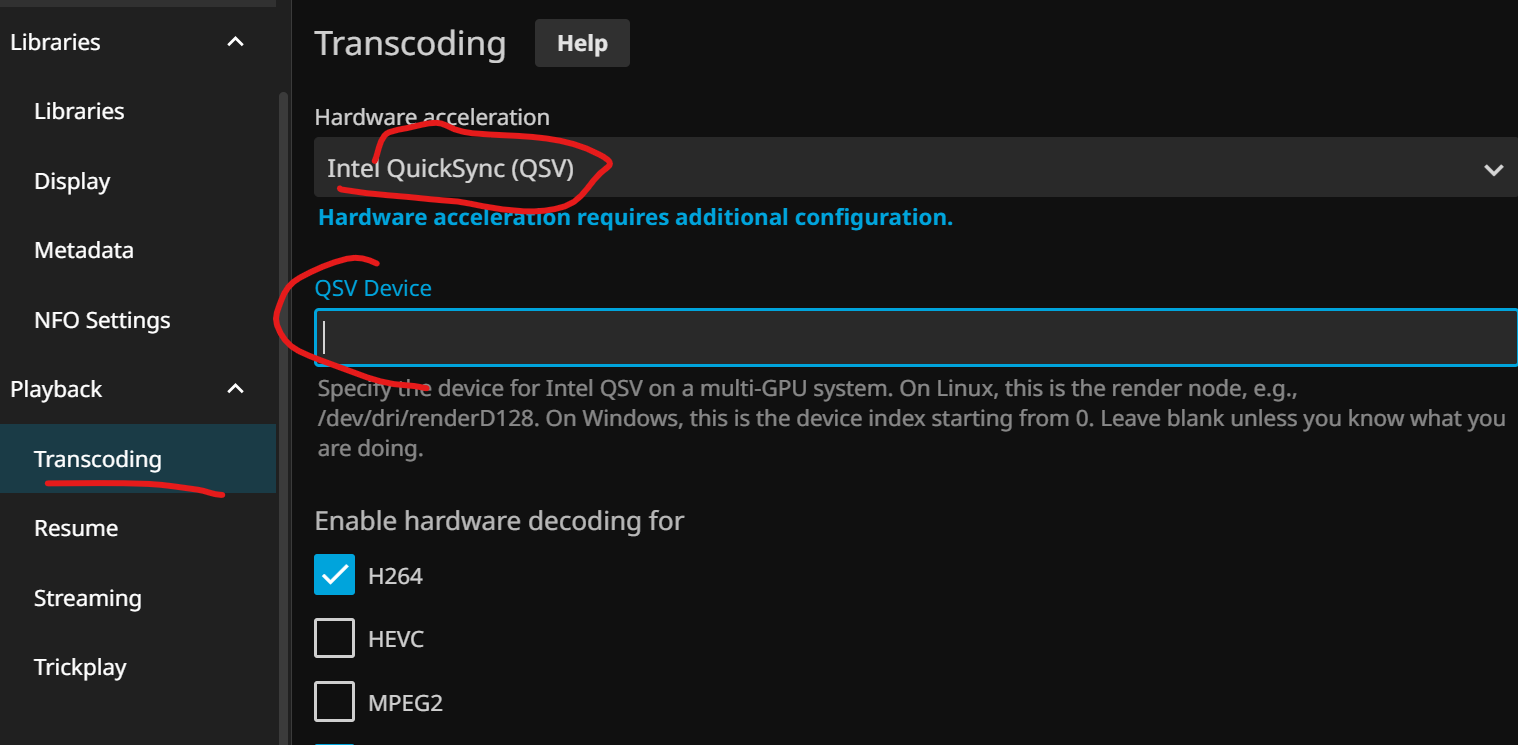This screenshot has height=745, width=1518.
Task: Open hardware acceleration additional configuration link
Action: (x=635, y=217)
